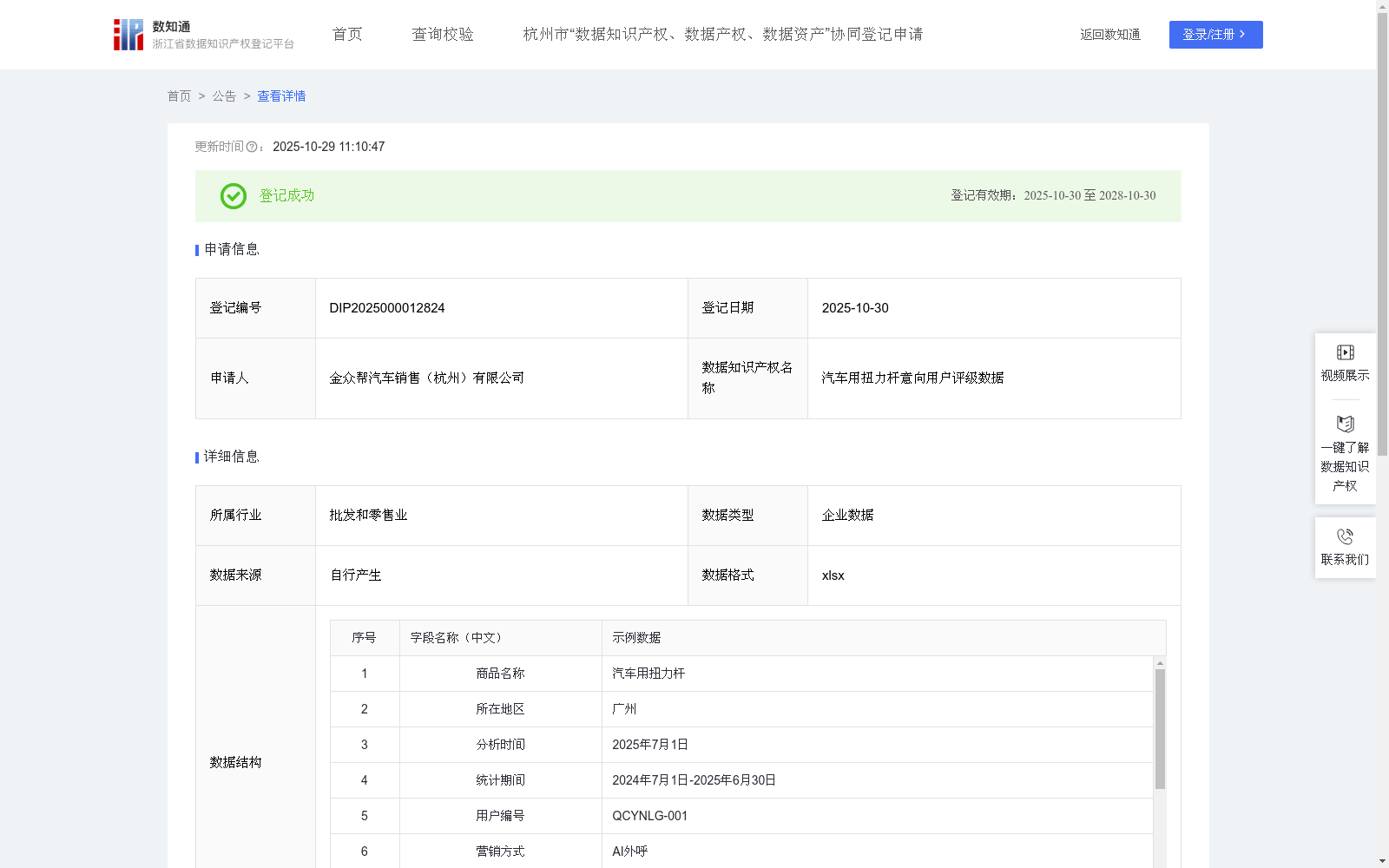The image size is (1389, 868).
Task: Click the page scrollbar up arrow
Action: pos(1382,6)
